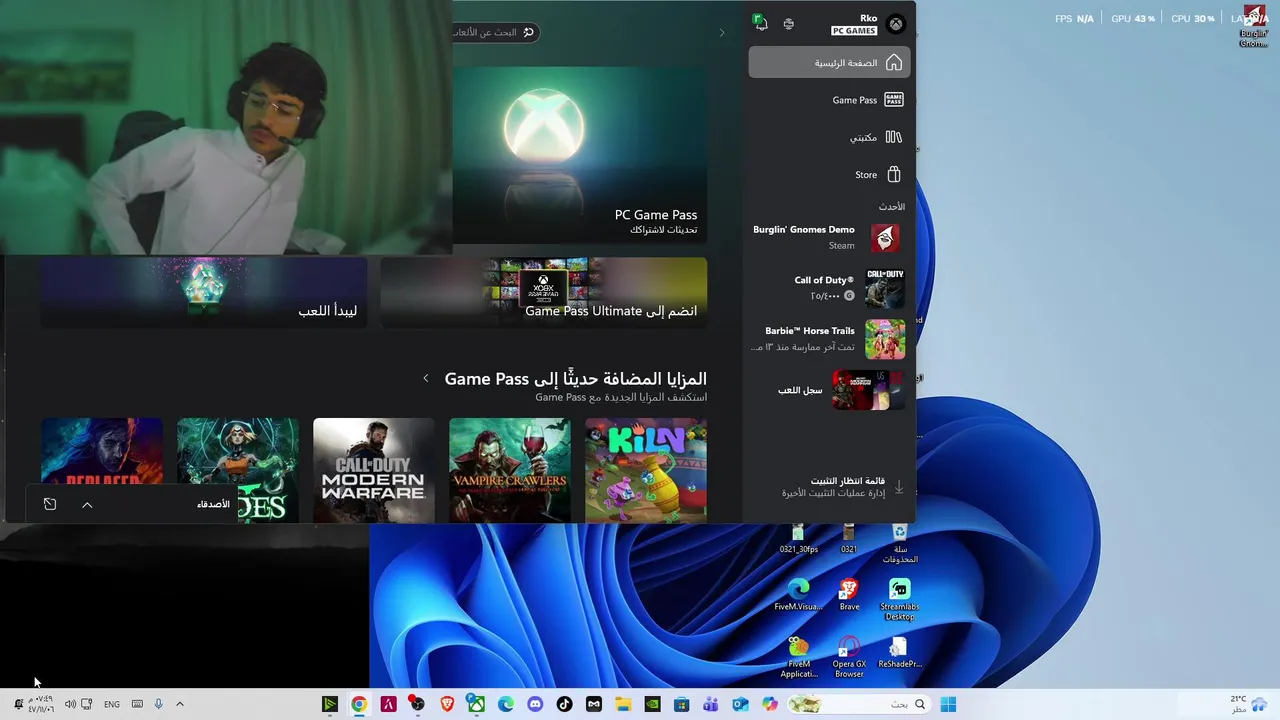Viewport: 1280px width, 720px height.
Task: Launch Opera GX Browser shortcut
Action: point(849,657)
